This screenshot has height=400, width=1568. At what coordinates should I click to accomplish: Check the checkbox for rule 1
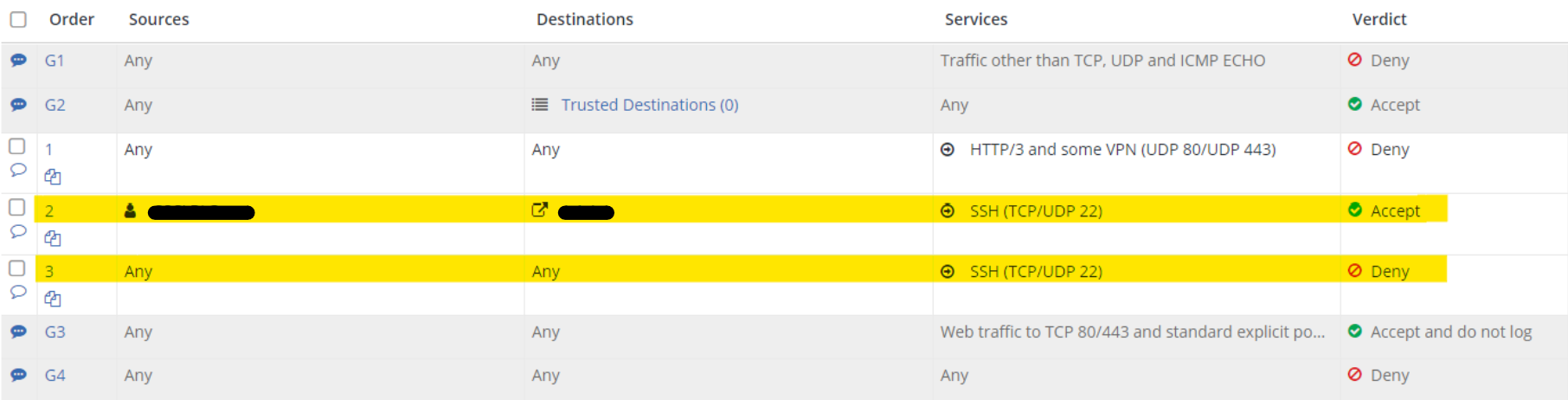(x=17, y=146)
